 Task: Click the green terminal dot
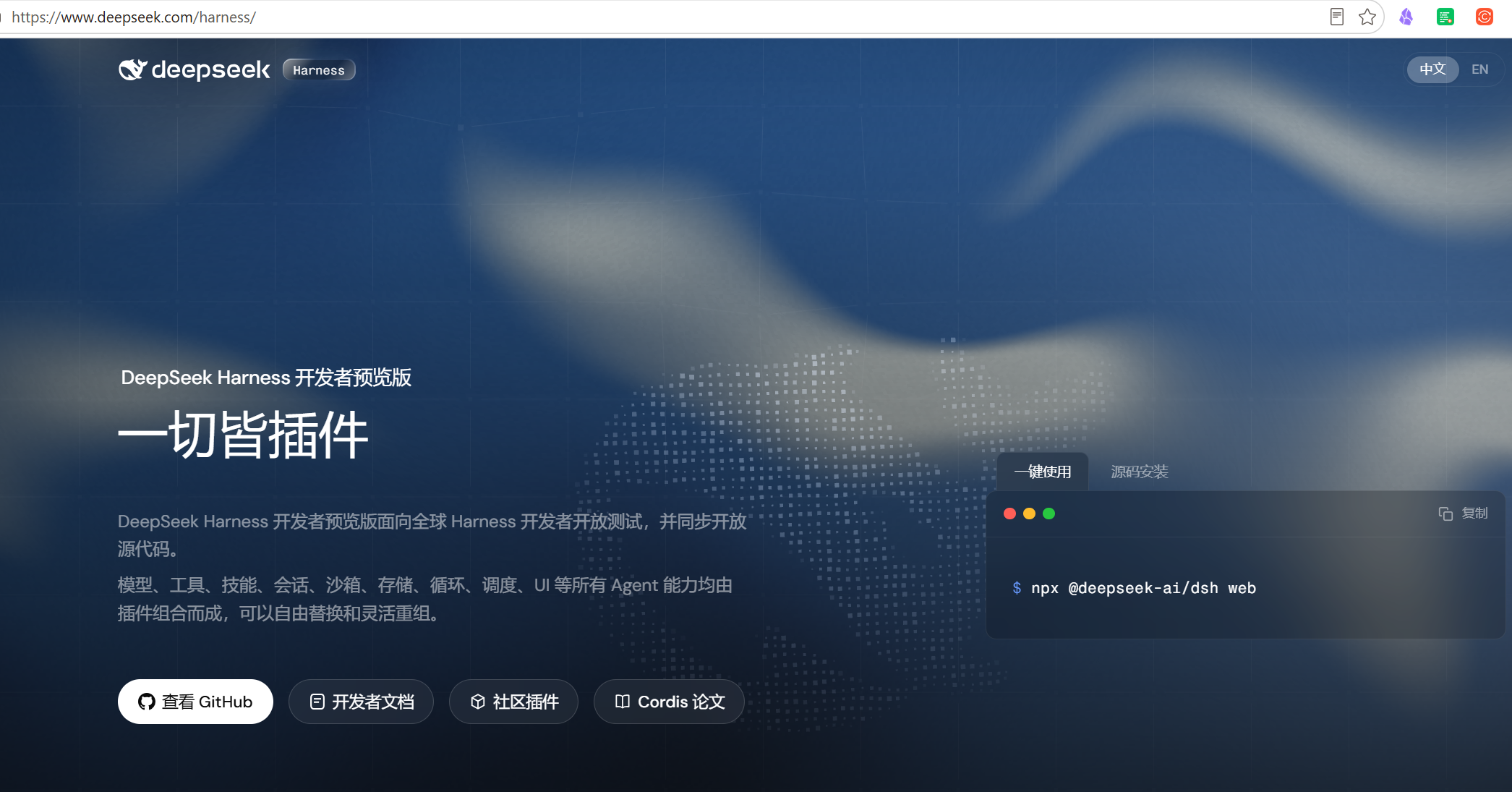(x=1049, y=514)
